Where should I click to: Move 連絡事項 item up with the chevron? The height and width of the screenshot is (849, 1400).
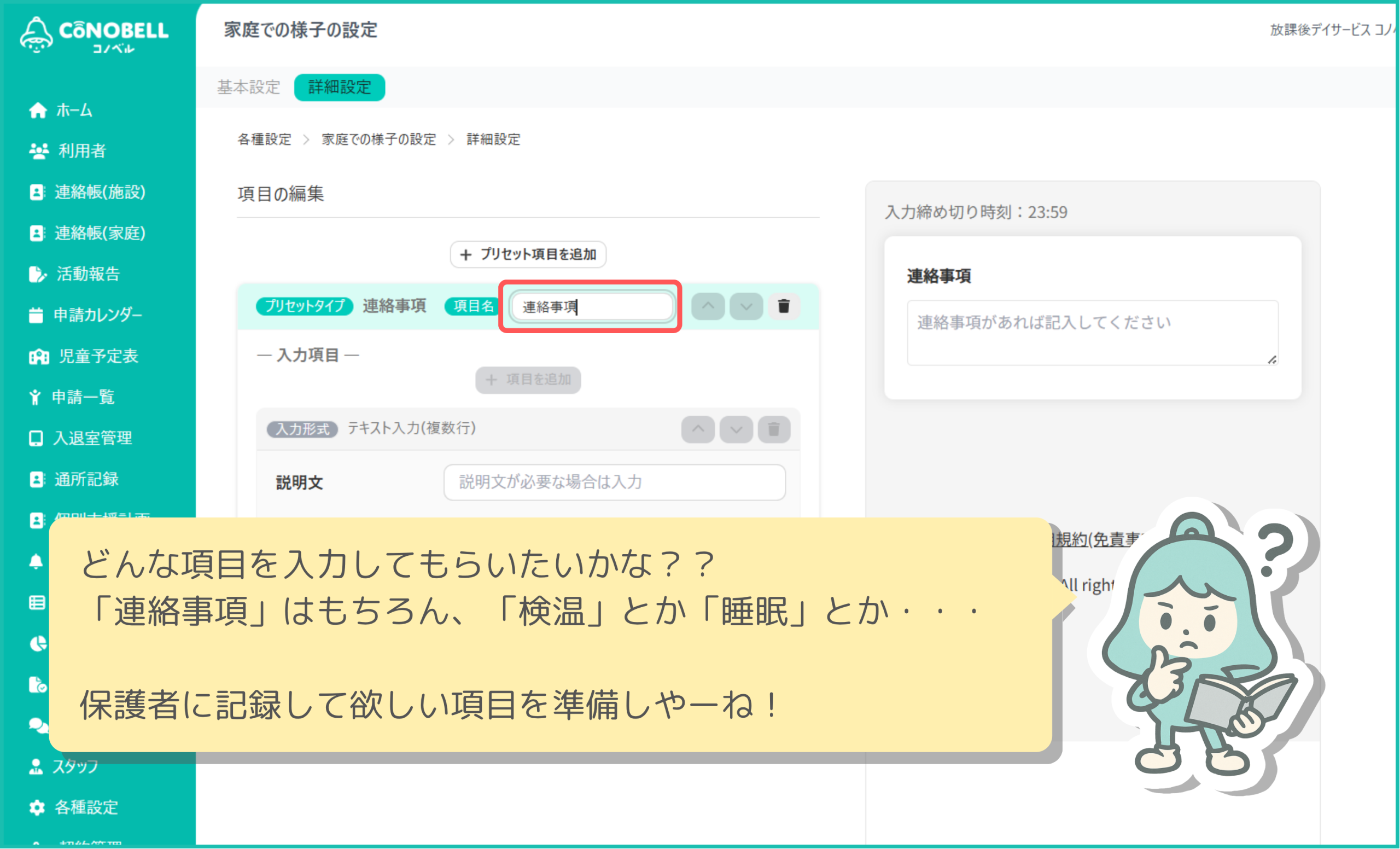[x=708, y=306]
